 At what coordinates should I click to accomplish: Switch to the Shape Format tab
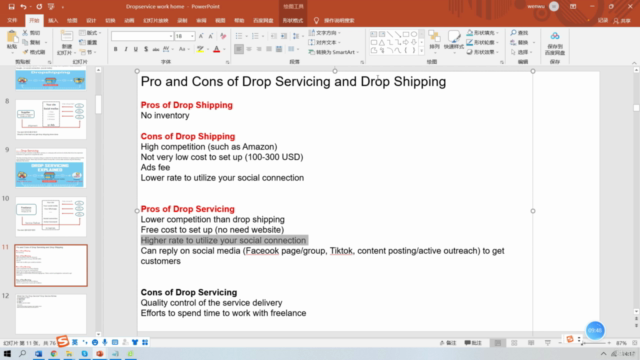[293, 20]
